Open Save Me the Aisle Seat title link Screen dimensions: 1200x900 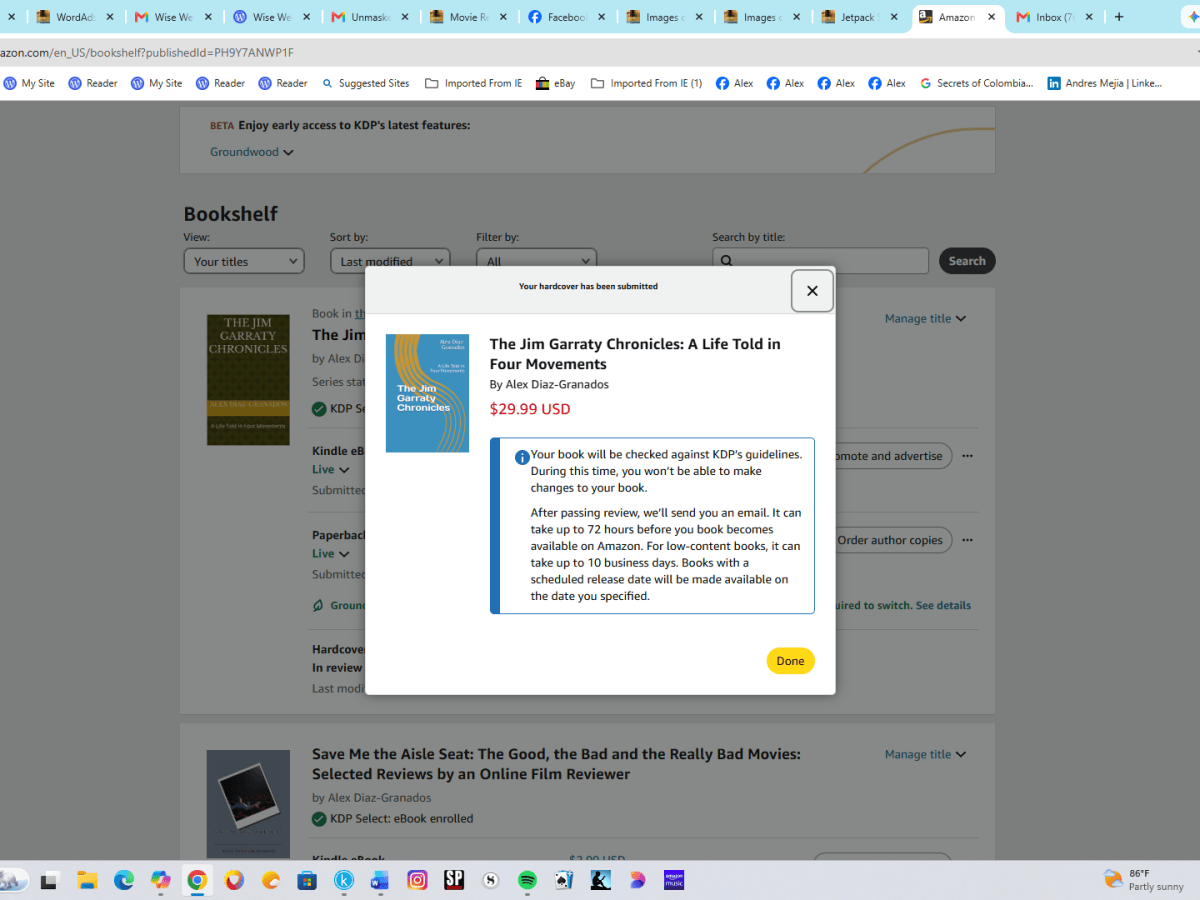tap(556, 764)
